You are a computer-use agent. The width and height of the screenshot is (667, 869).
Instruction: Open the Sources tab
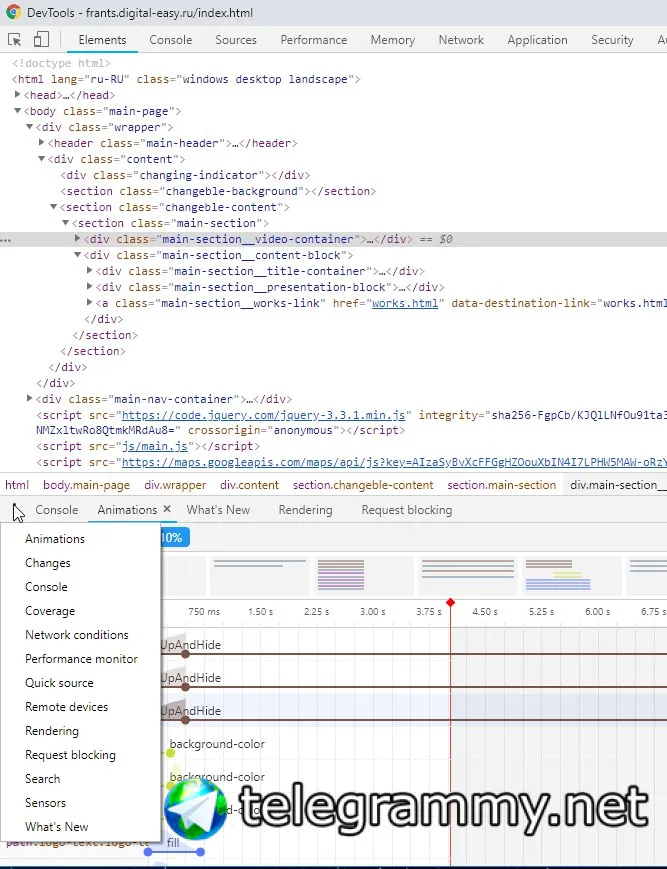pyautogui.click(x=236, y=40)
